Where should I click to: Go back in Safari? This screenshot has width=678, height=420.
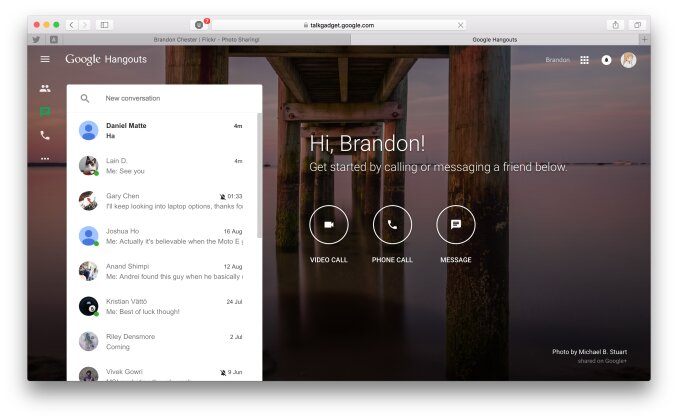72,25
